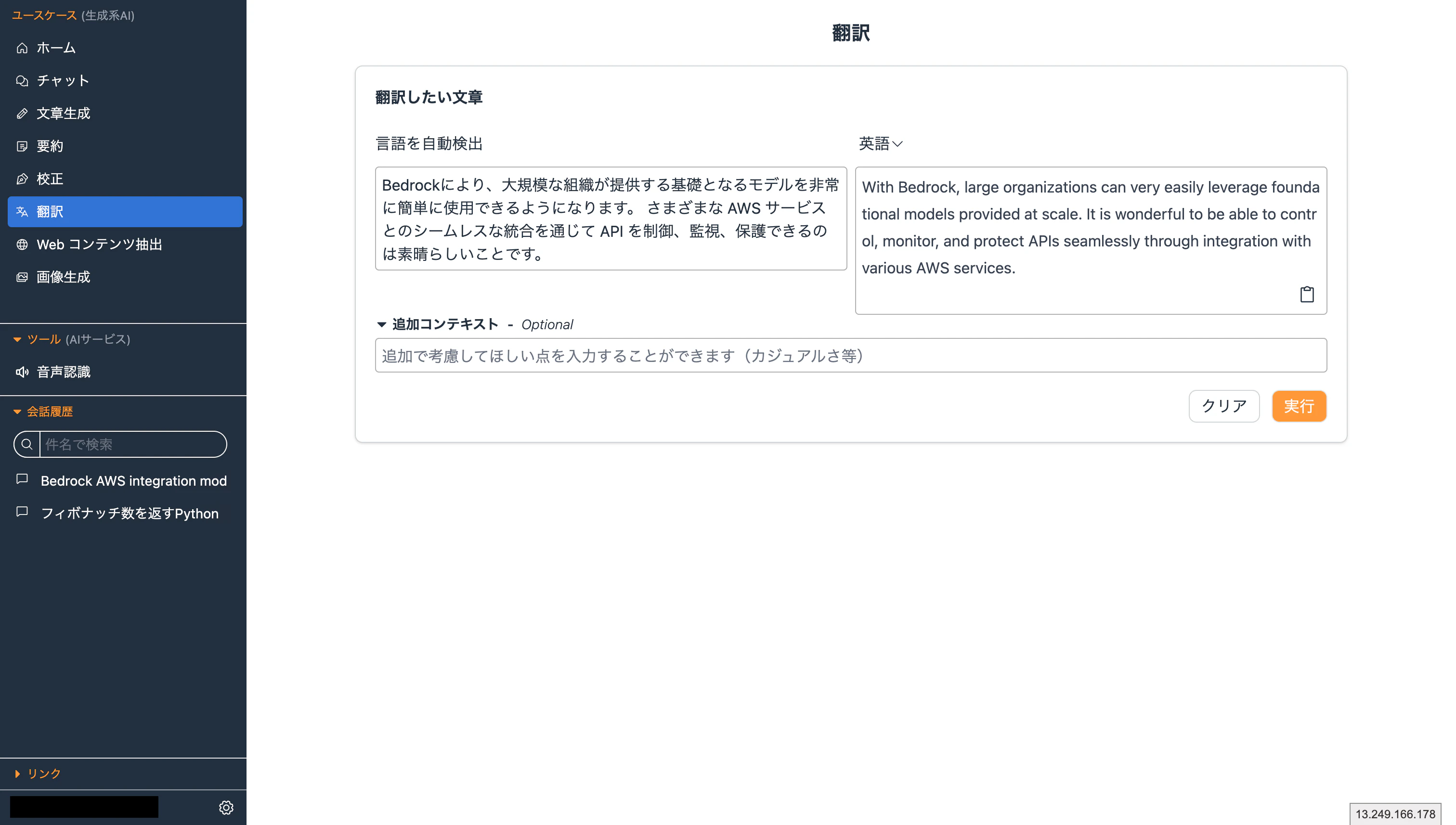Screen dimensions: 1456x825
Task: Click the pen-nib icon beside 校正
Action: [22, 179]
